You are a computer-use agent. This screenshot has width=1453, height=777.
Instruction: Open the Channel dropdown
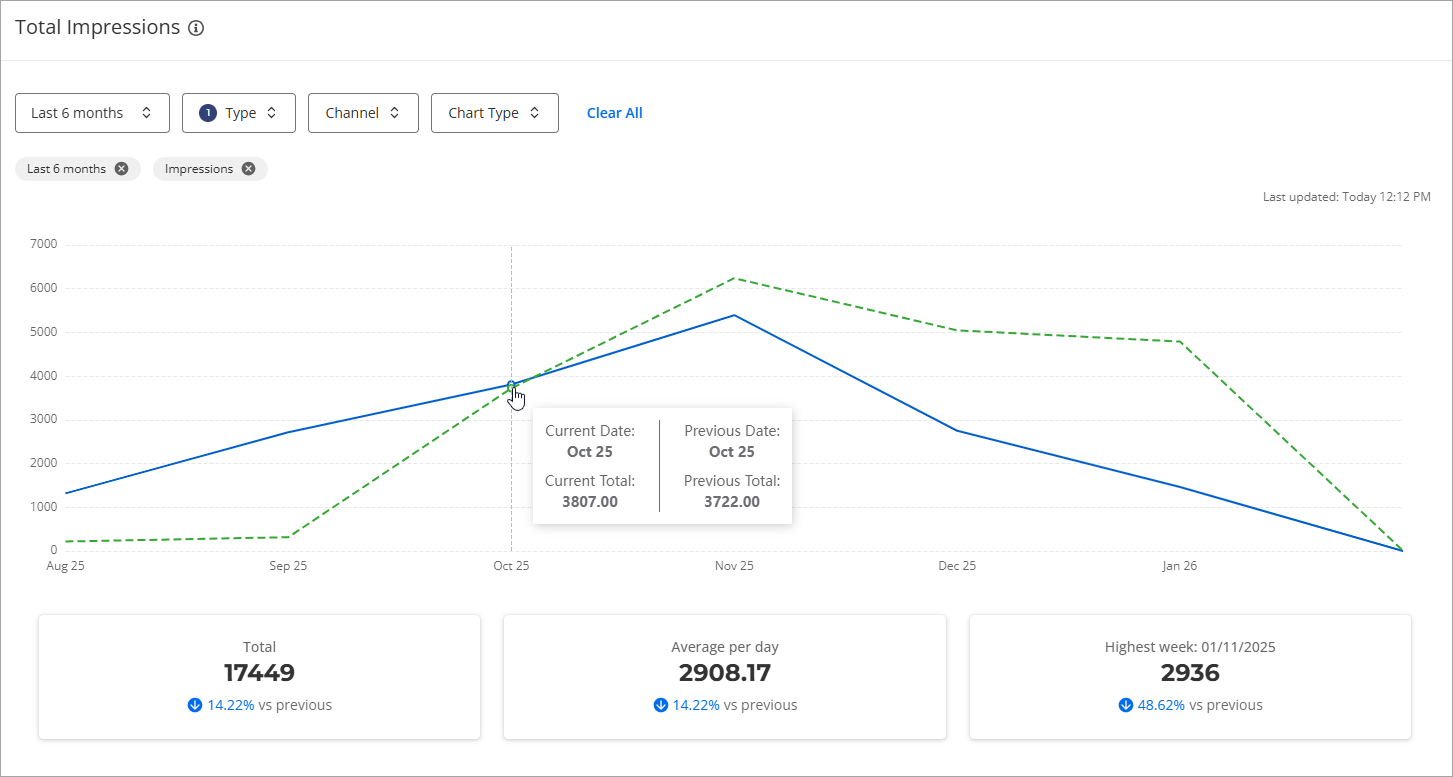coord(363,113)
